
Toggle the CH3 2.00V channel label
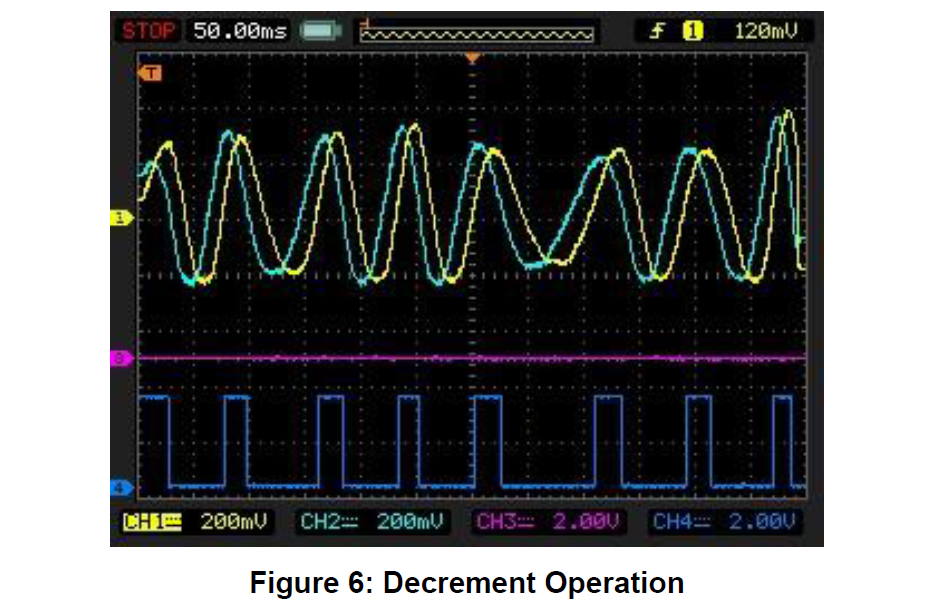click(549, 521)
